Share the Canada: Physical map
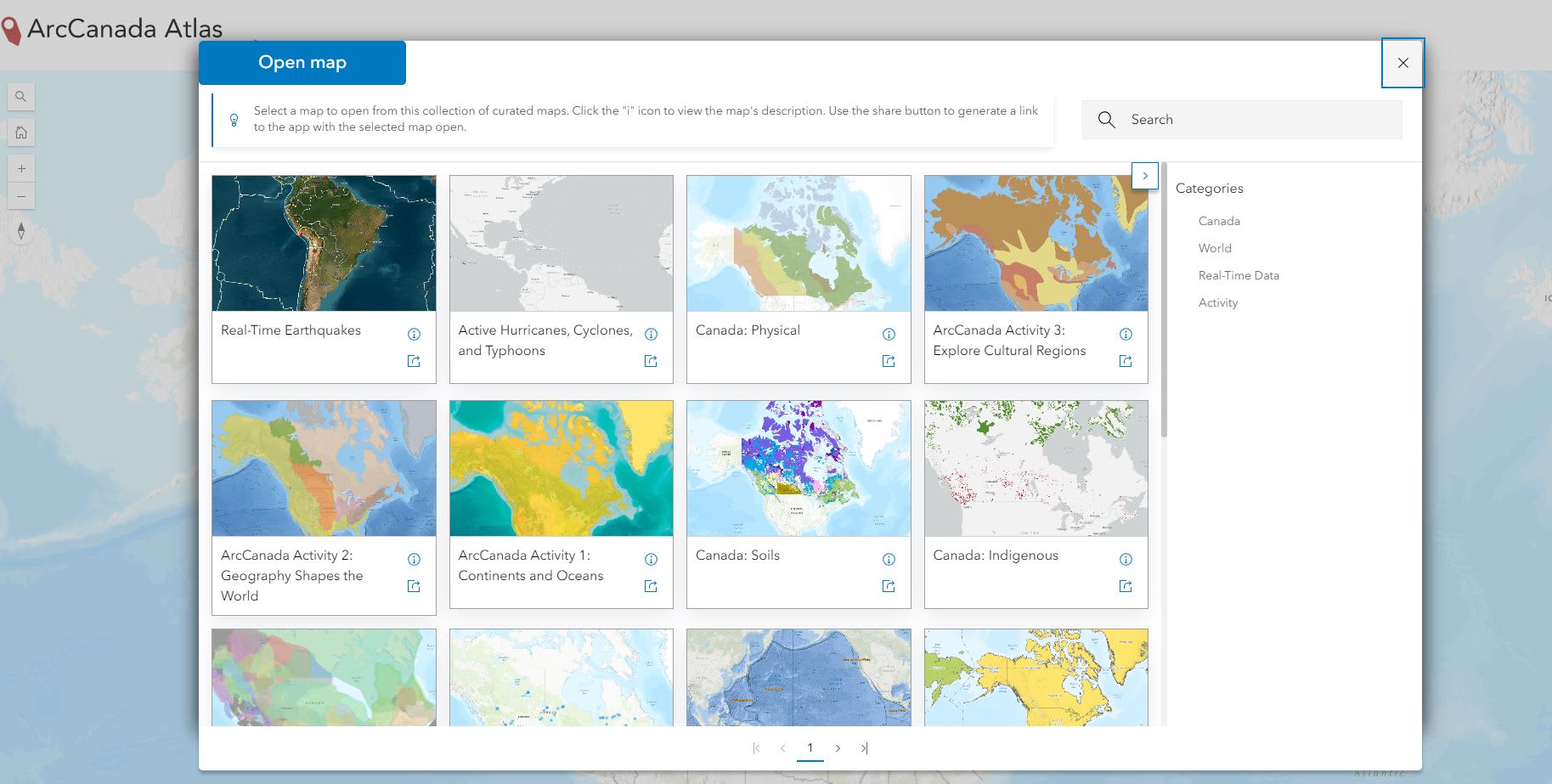Screen dimensions: 1552x784 (889, 361)
